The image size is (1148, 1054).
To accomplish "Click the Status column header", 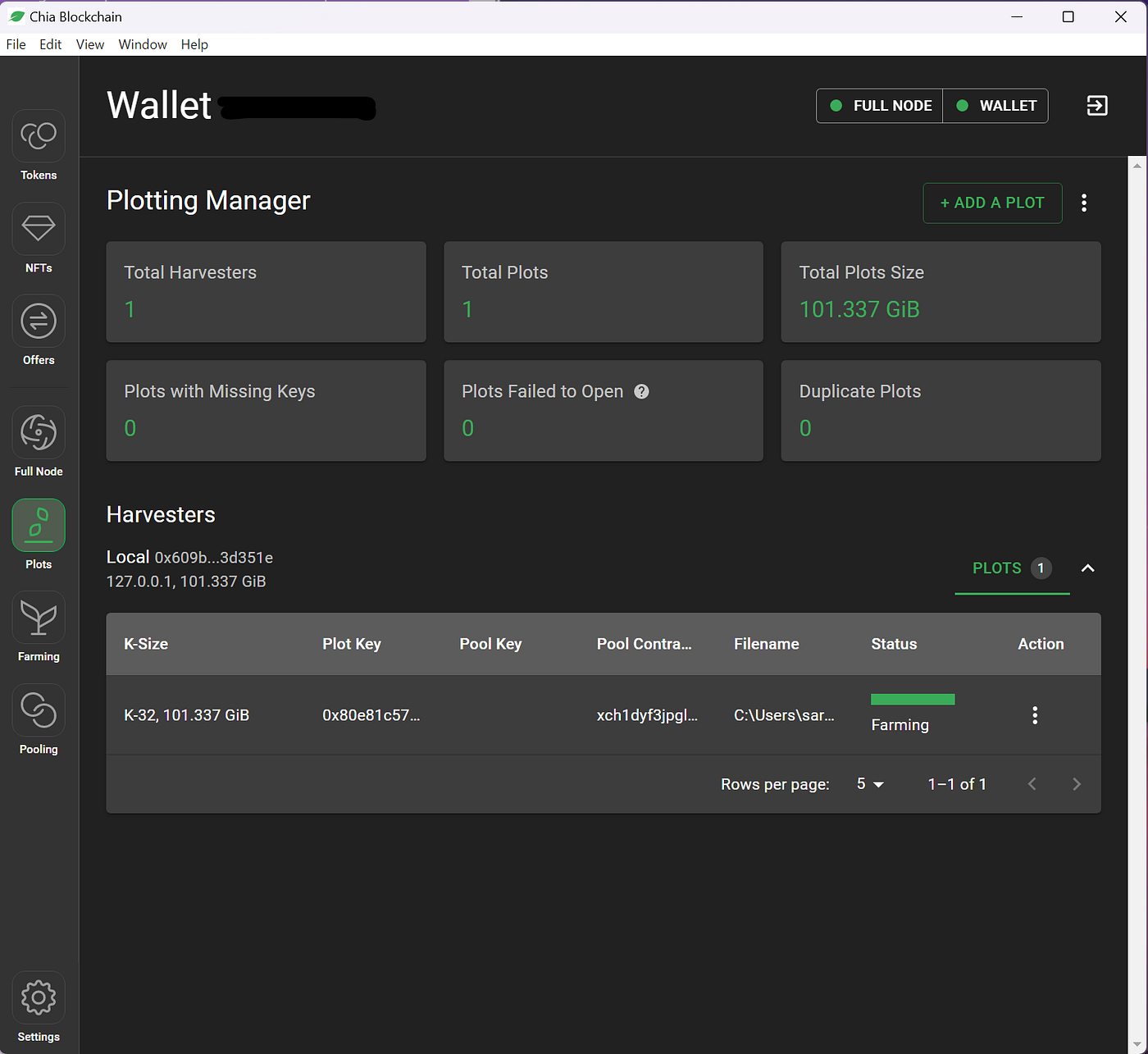I will coord(894,645).
